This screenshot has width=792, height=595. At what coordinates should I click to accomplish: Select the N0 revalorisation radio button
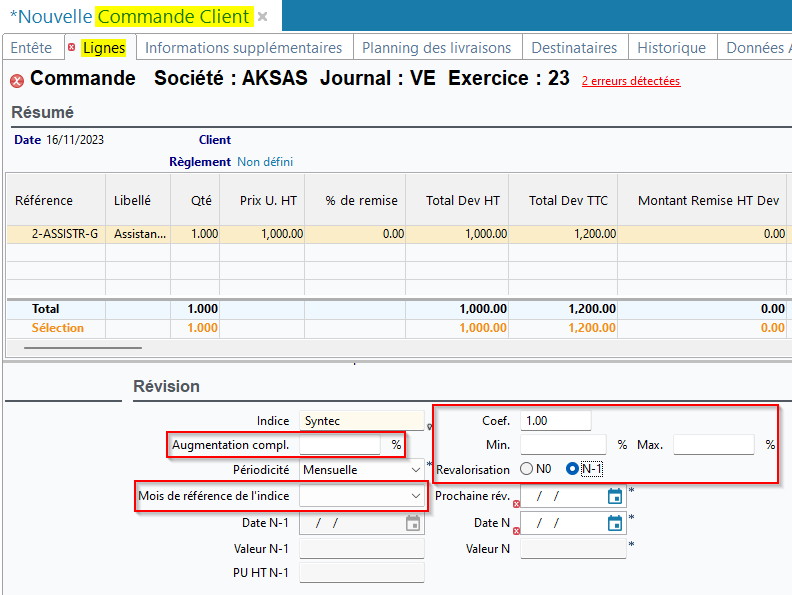(x=528, y=469)
